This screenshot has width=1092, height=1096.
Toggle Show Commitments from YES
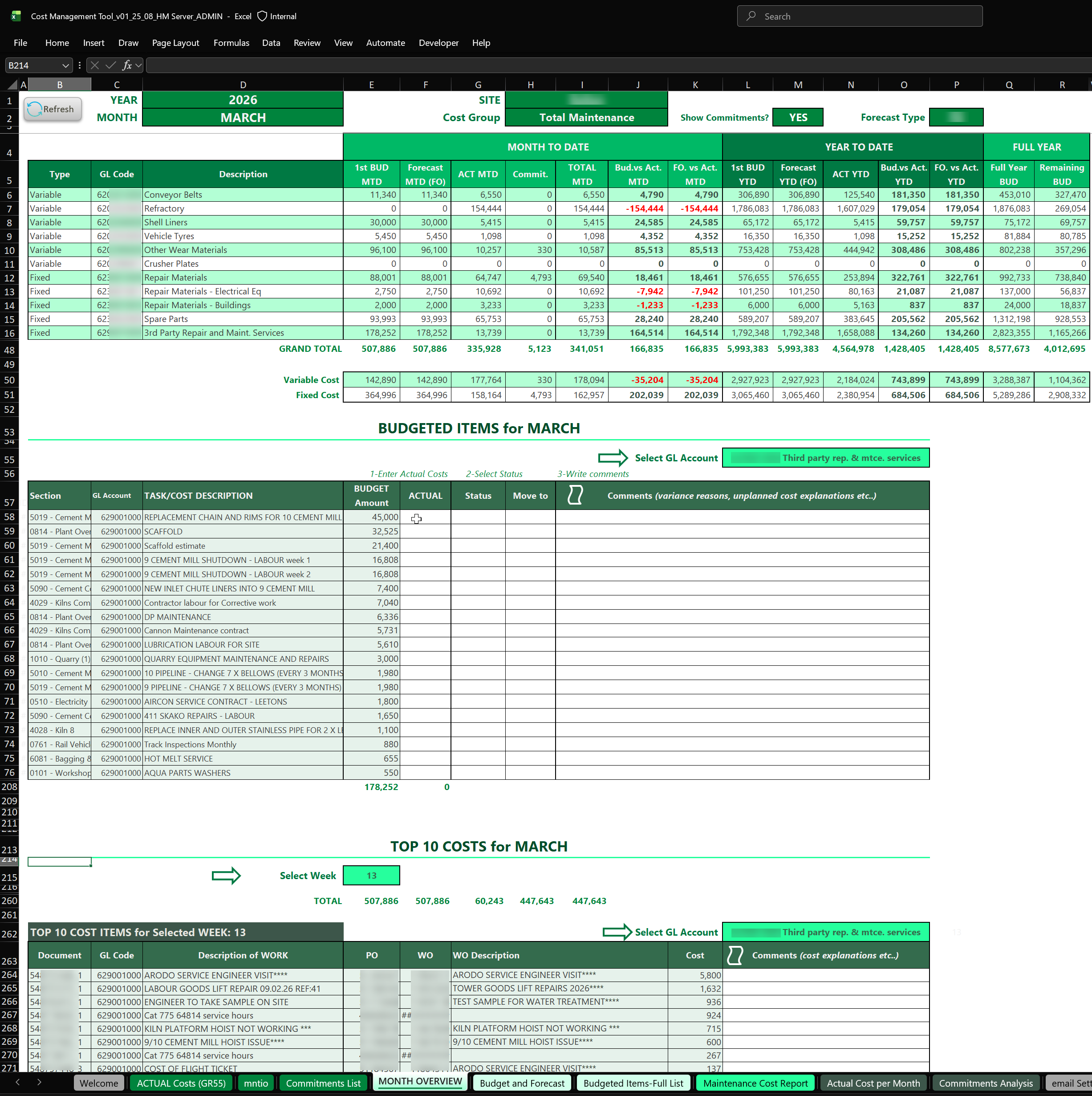click(x=798, y=117)
